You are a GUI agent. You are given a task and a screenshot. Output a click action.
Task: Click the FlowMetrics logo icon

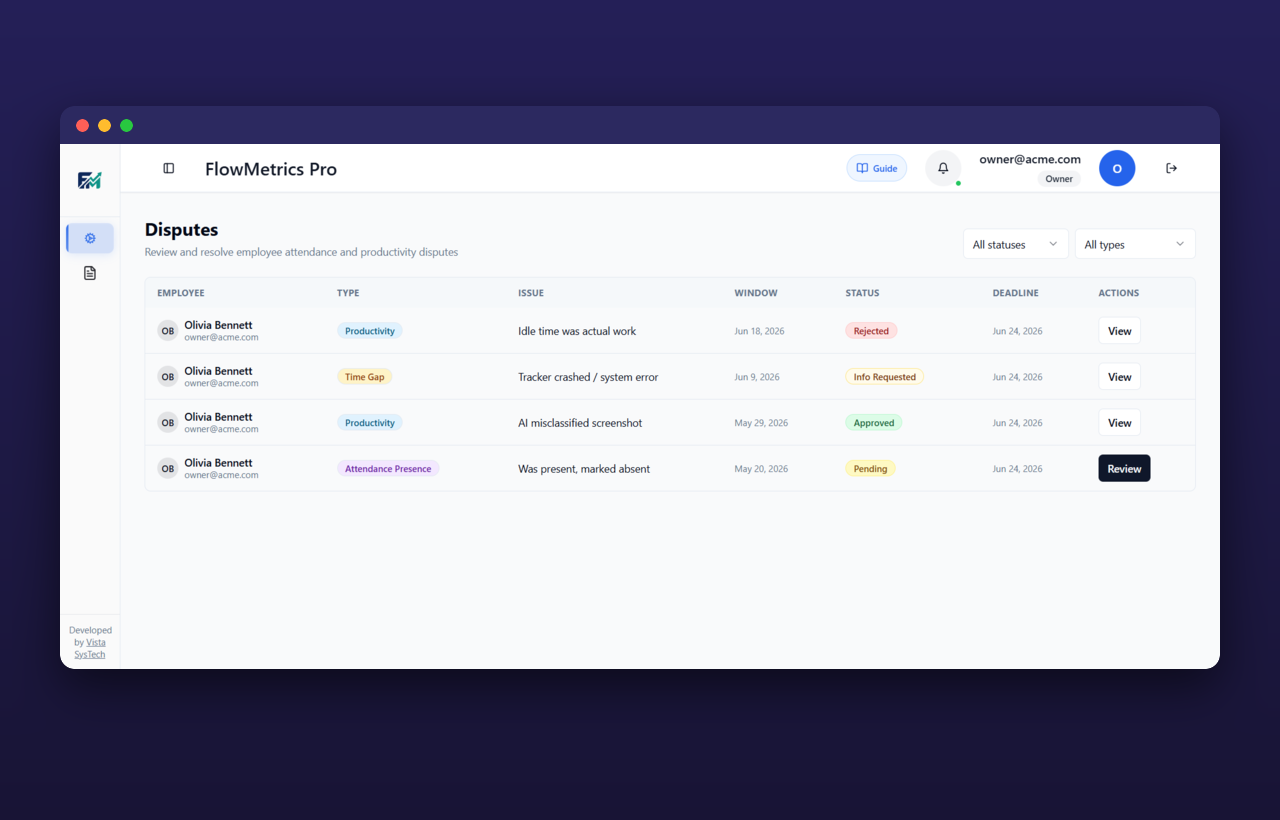[x=90, y=180]
